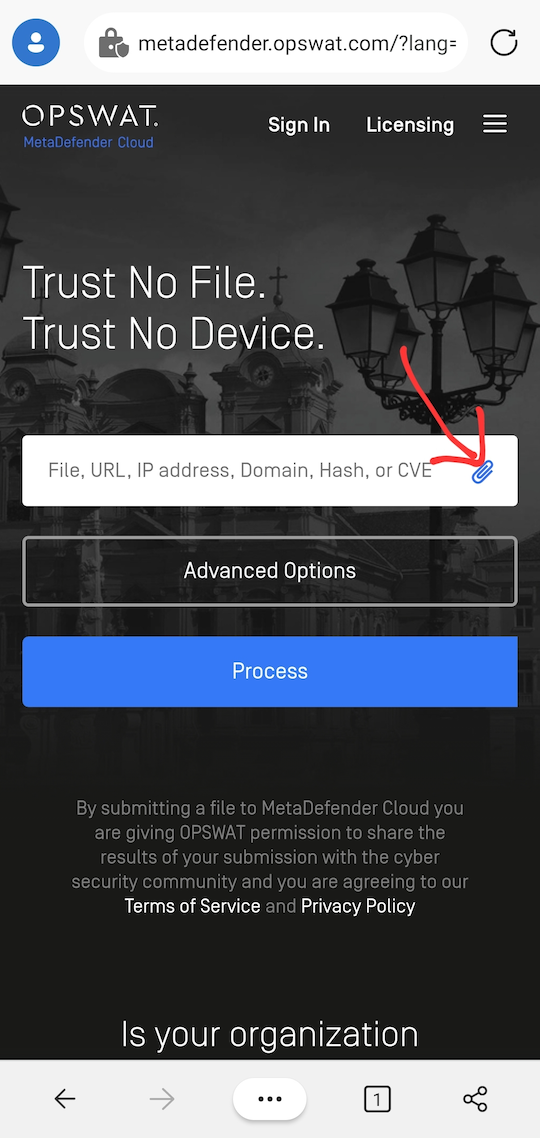Tap the browser share icon
The width and height of the screenshot is (540, 1138).
point(475,1100)
